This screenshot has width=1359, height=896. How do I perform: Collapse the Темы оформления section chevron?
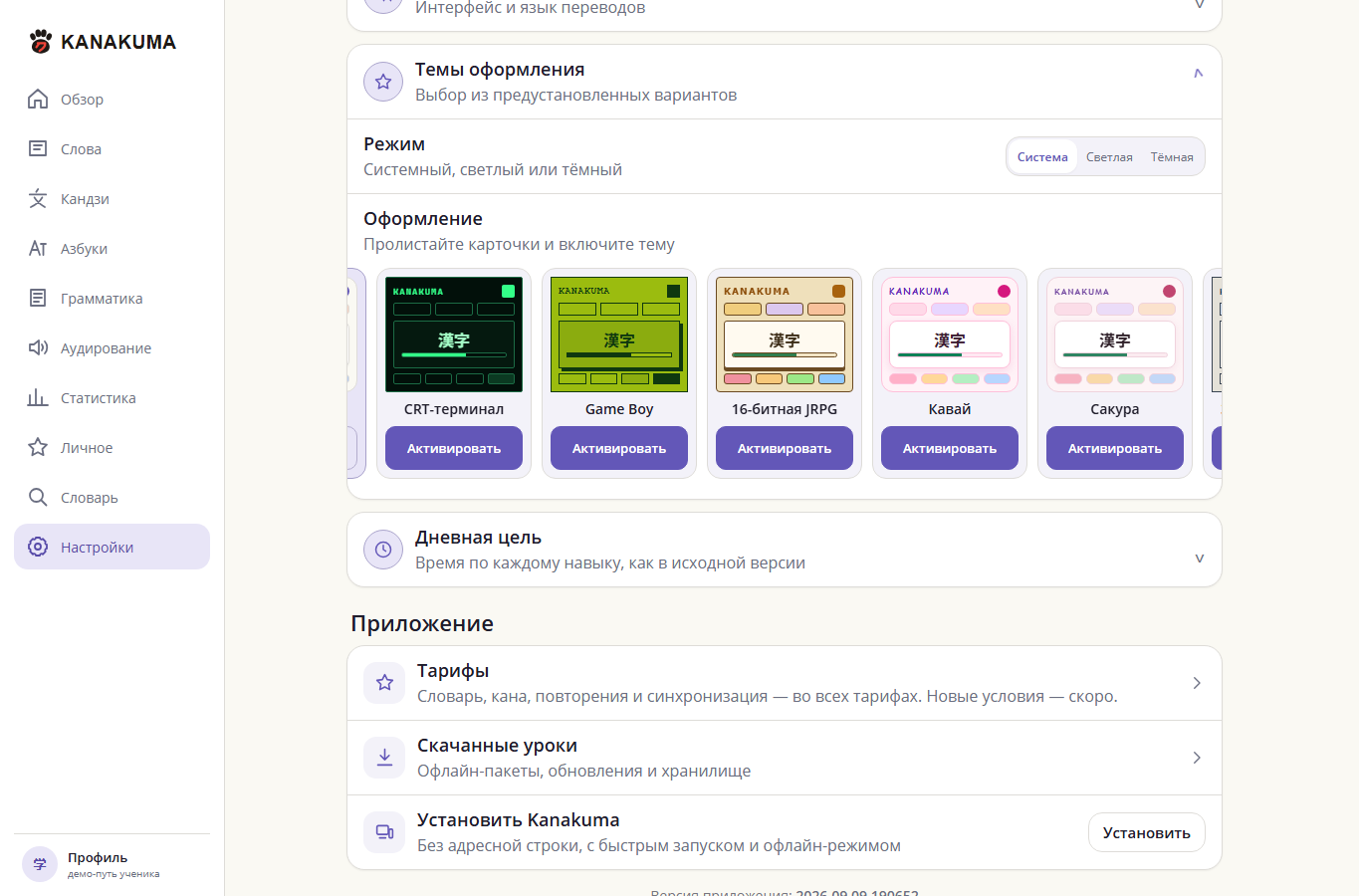pyautogui.click(x=1199, y=74)
